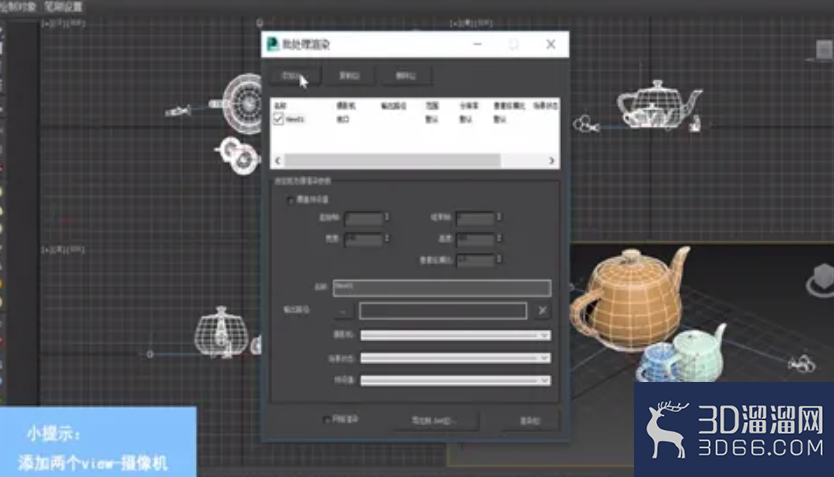Screen dimensions: 834x477
Task: Click the Height spinner arrows
Action: pos(499,239)
